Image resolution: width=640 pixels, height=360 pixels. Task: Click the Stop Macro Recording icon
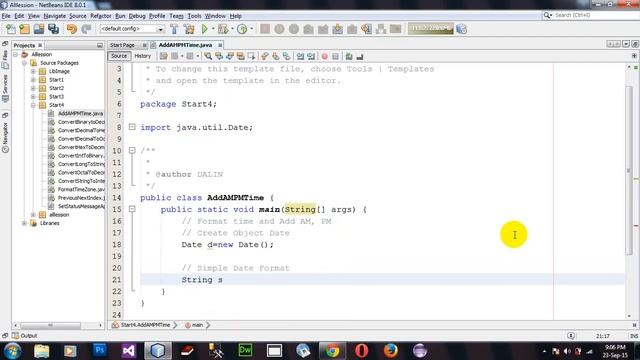point(335,56)
